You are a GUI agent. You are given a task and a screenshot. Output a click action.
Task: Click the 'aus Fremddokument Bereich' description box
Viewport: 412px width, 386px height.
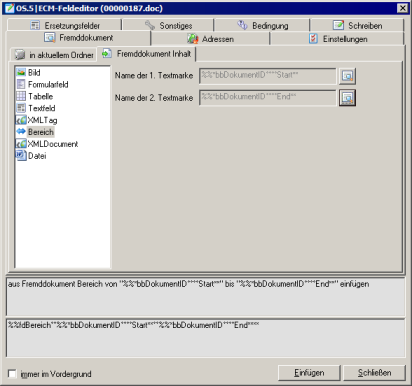[x=206, y=296]
